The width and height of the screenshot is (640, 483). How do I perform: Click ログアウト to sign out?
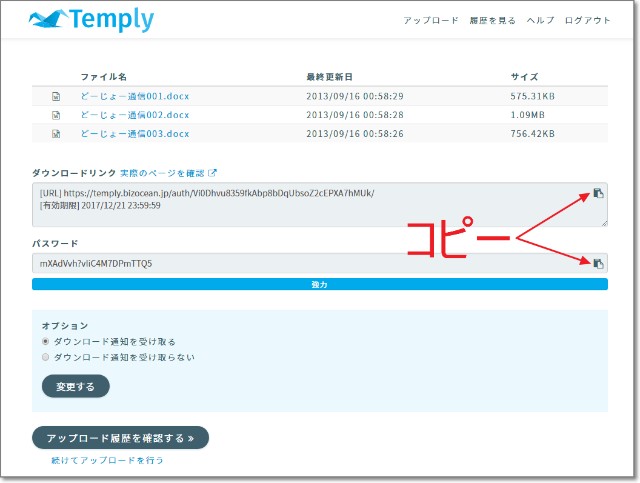click(586, 20)
